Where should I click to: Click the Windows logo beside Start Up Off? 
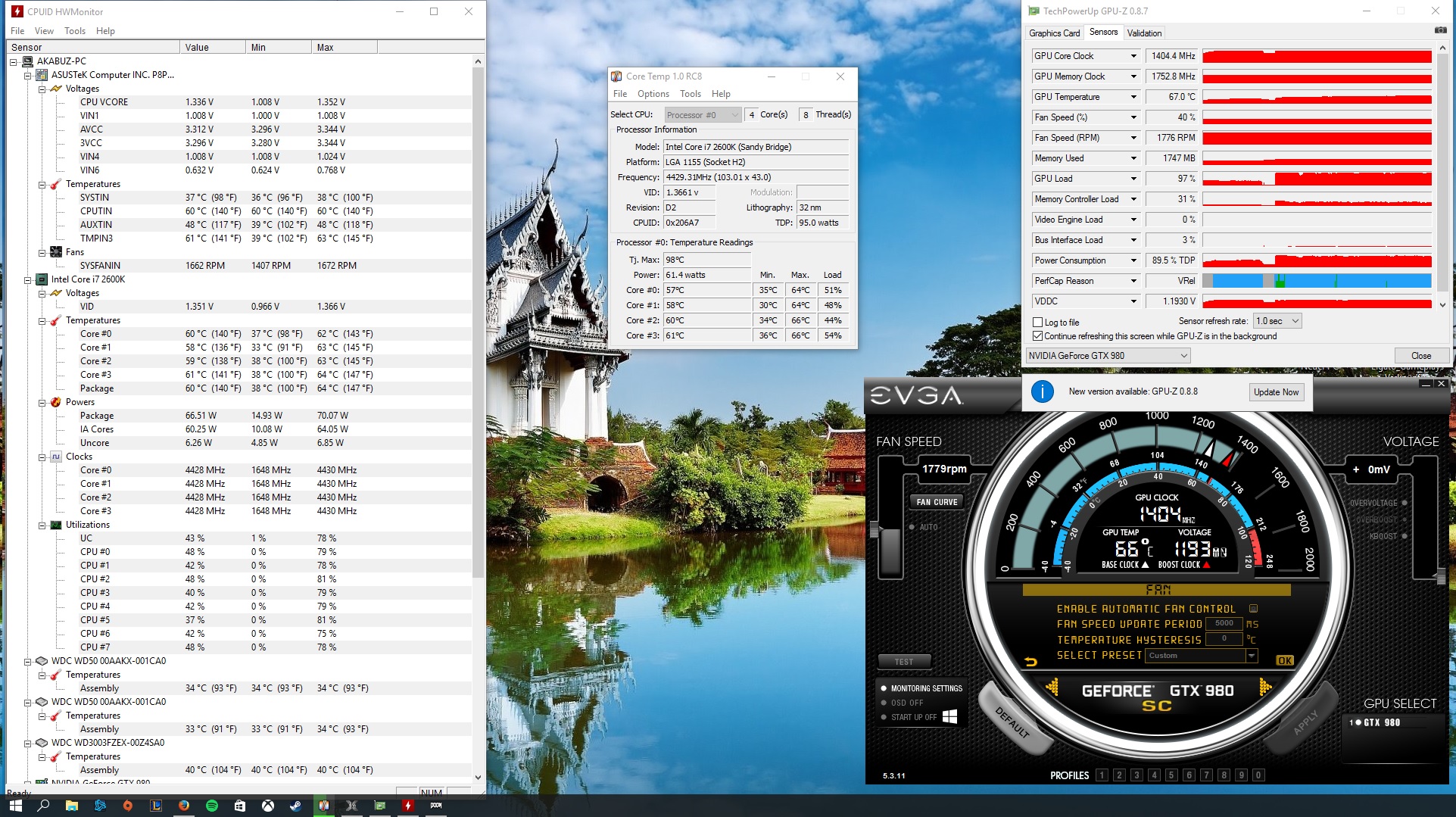pos(950,716)
